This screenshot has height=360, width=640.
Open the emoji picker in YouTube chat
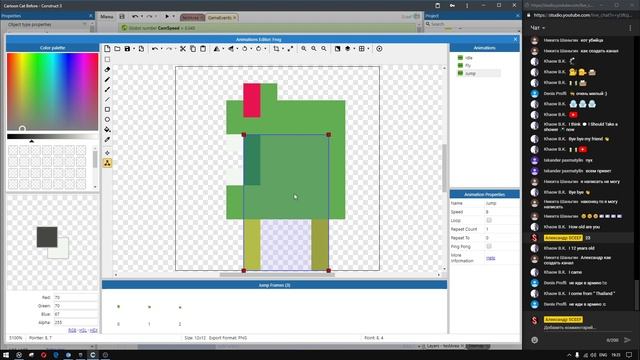535,340
